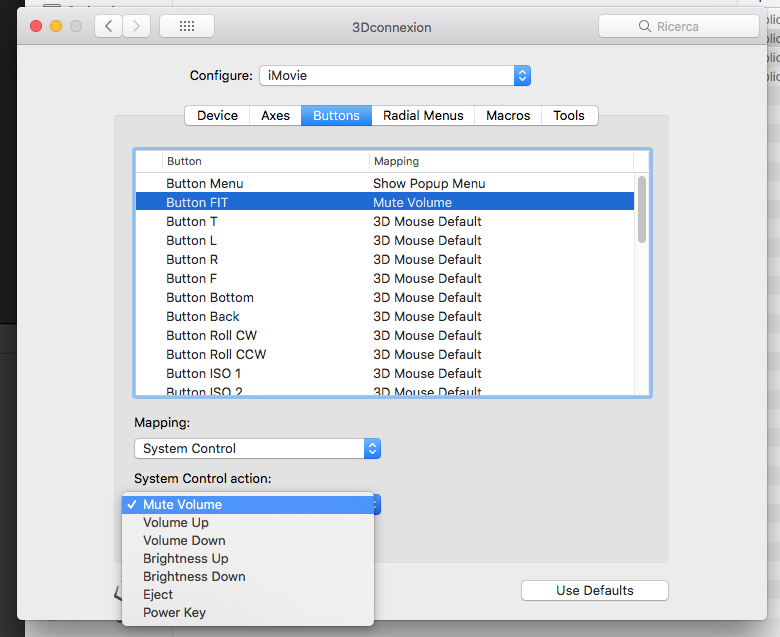Go back with the left chevron button

[x=108, y=26]
